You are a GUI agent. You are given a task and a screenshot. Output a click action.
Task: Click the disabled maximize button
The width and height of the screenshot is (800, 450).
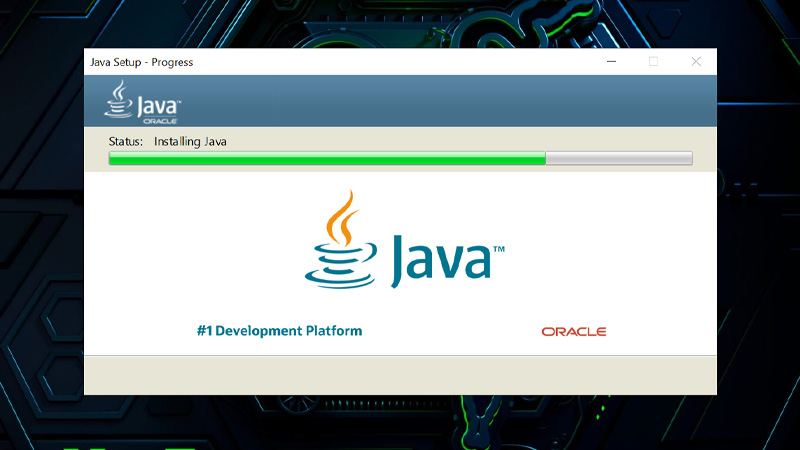[654, 62]
